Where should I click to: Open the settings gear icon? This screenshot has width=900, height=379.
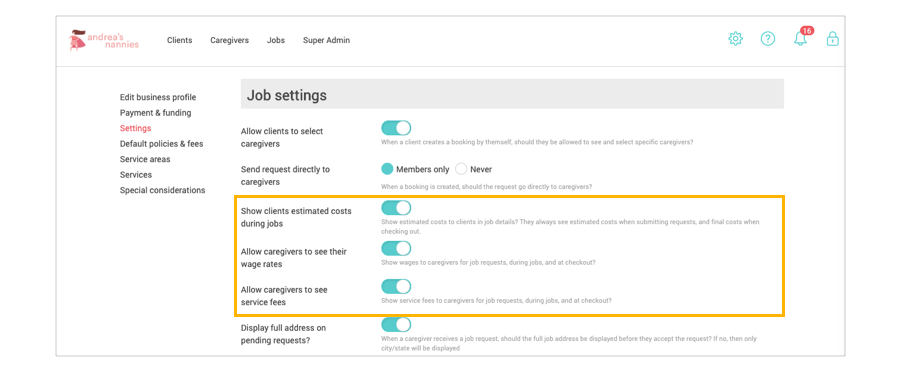(x=735, y=39)
